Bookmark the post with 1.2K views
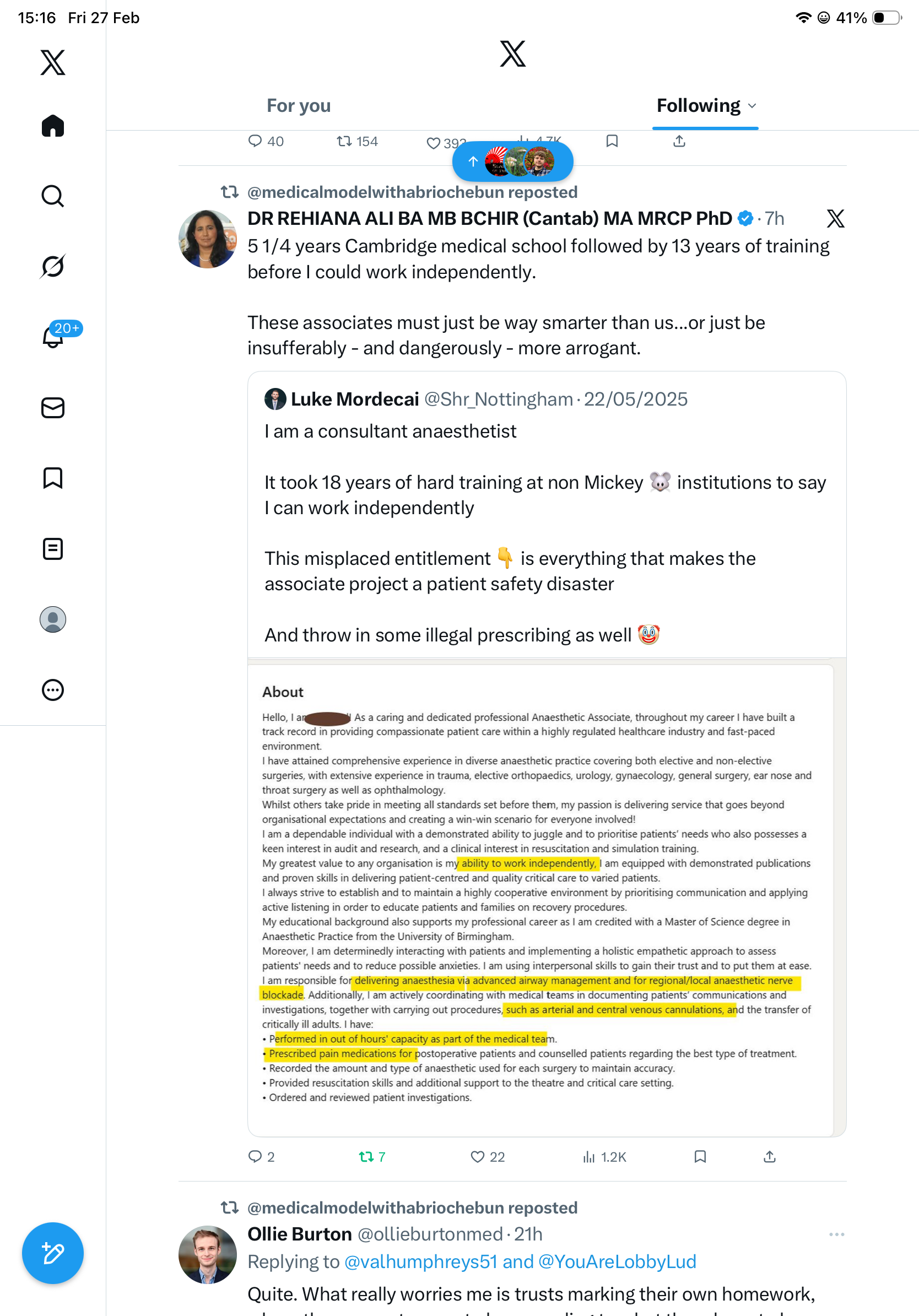The width and height of the screenshot is (919, 1316). click(700, 1157)
